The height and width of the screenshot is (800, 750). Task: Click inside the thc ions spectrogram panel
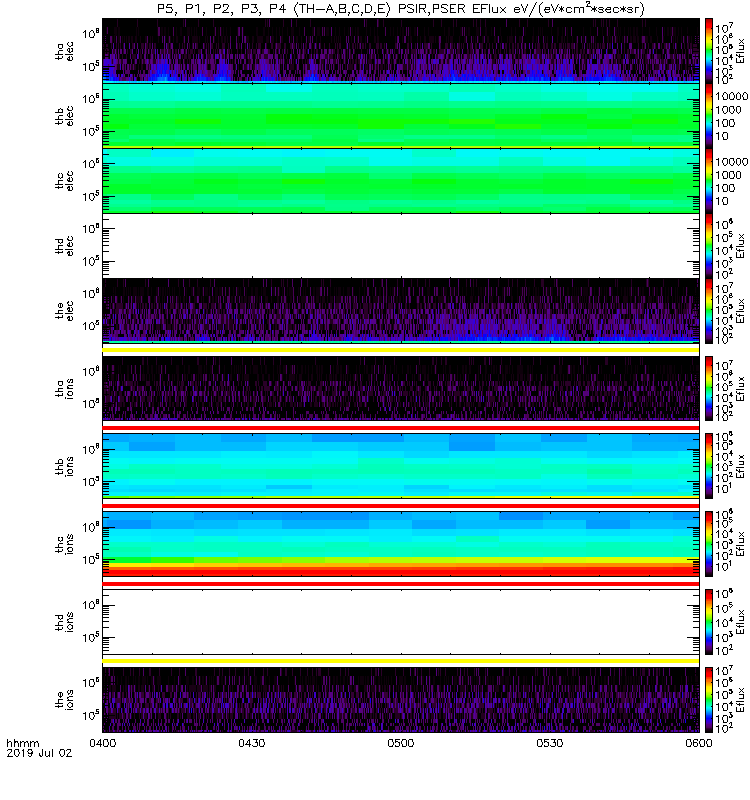pos(401,544)
